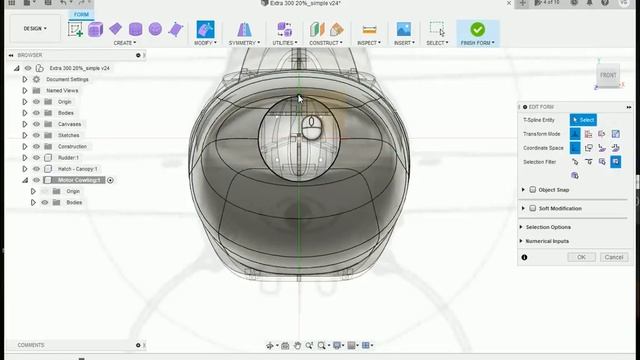Switch to the FORM tab
Screen dimensions: 640x360
tap(81, 14)
